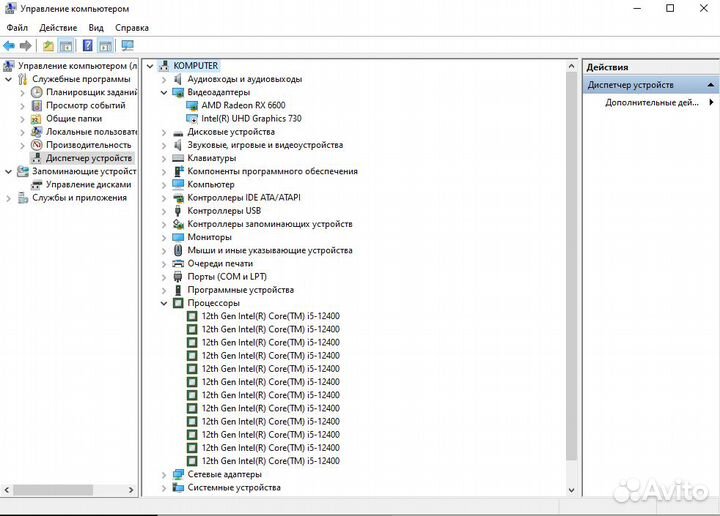Toggle the Show/Hide Console Tree icon

tap(66, 46)
